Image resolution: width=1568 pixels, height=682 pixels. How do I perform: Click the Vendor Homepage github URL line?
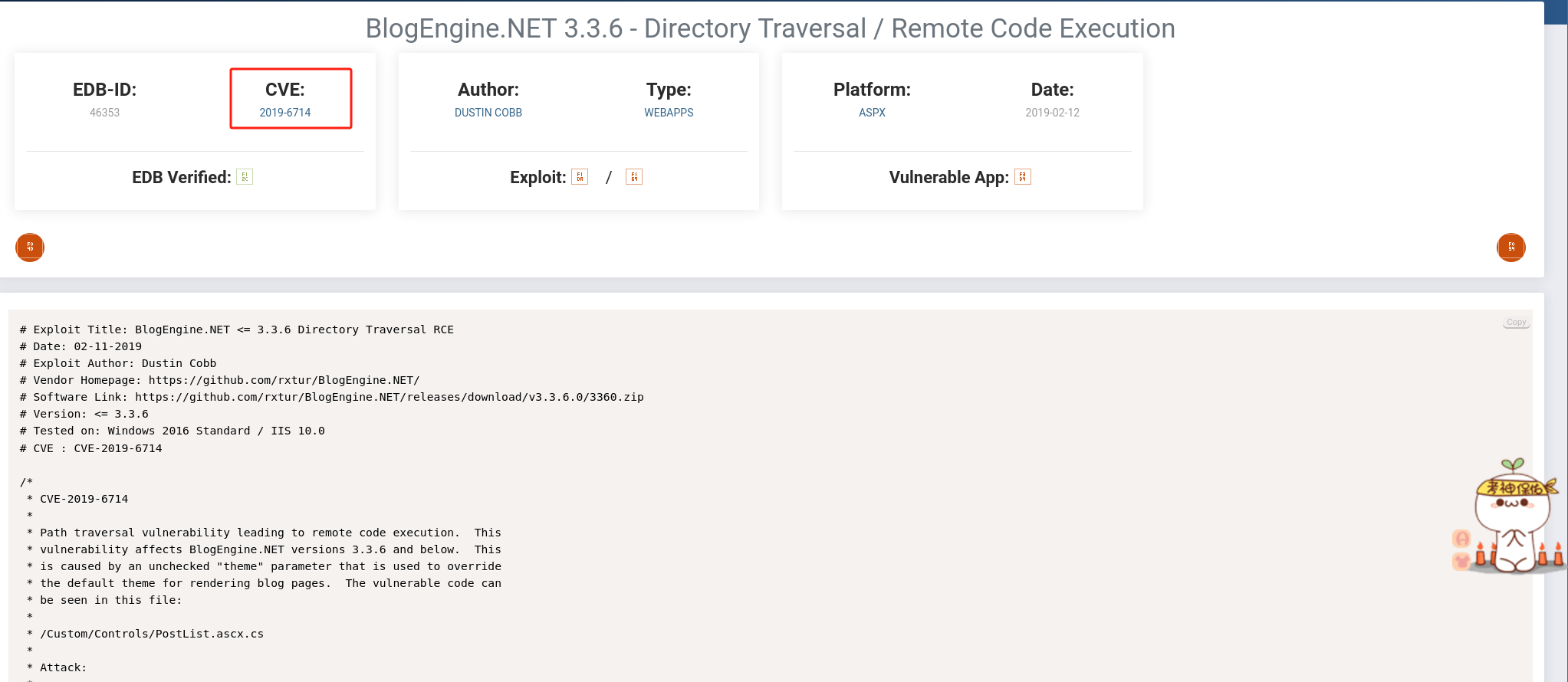tap(220, 380)
